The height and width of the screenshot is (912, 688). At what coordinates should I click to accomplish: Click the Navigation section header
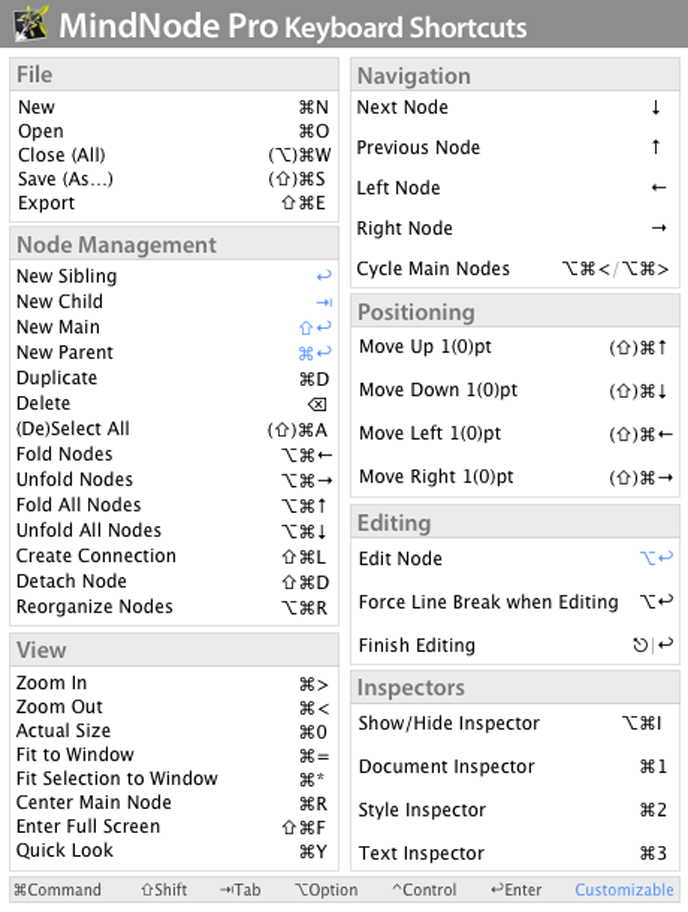click(414, 76)
